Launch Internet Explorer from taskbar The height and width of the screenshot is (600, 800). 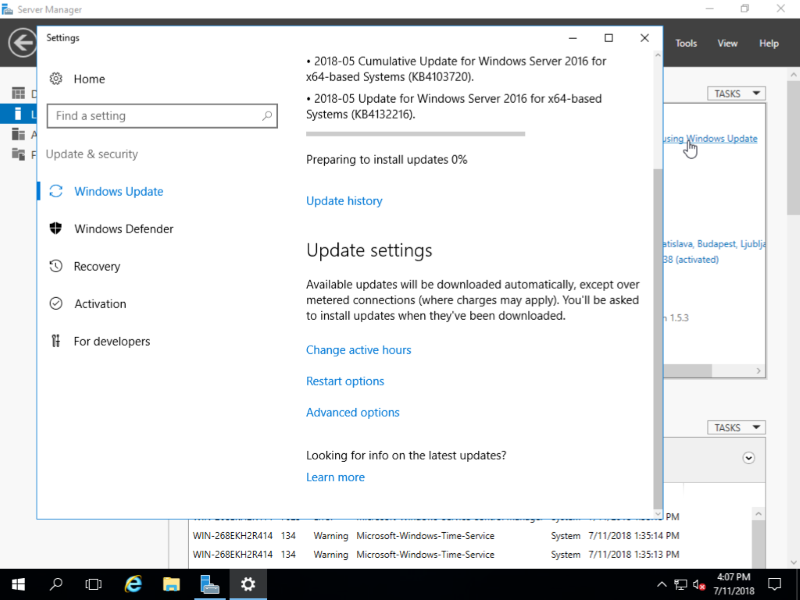(x=133, y=584)
